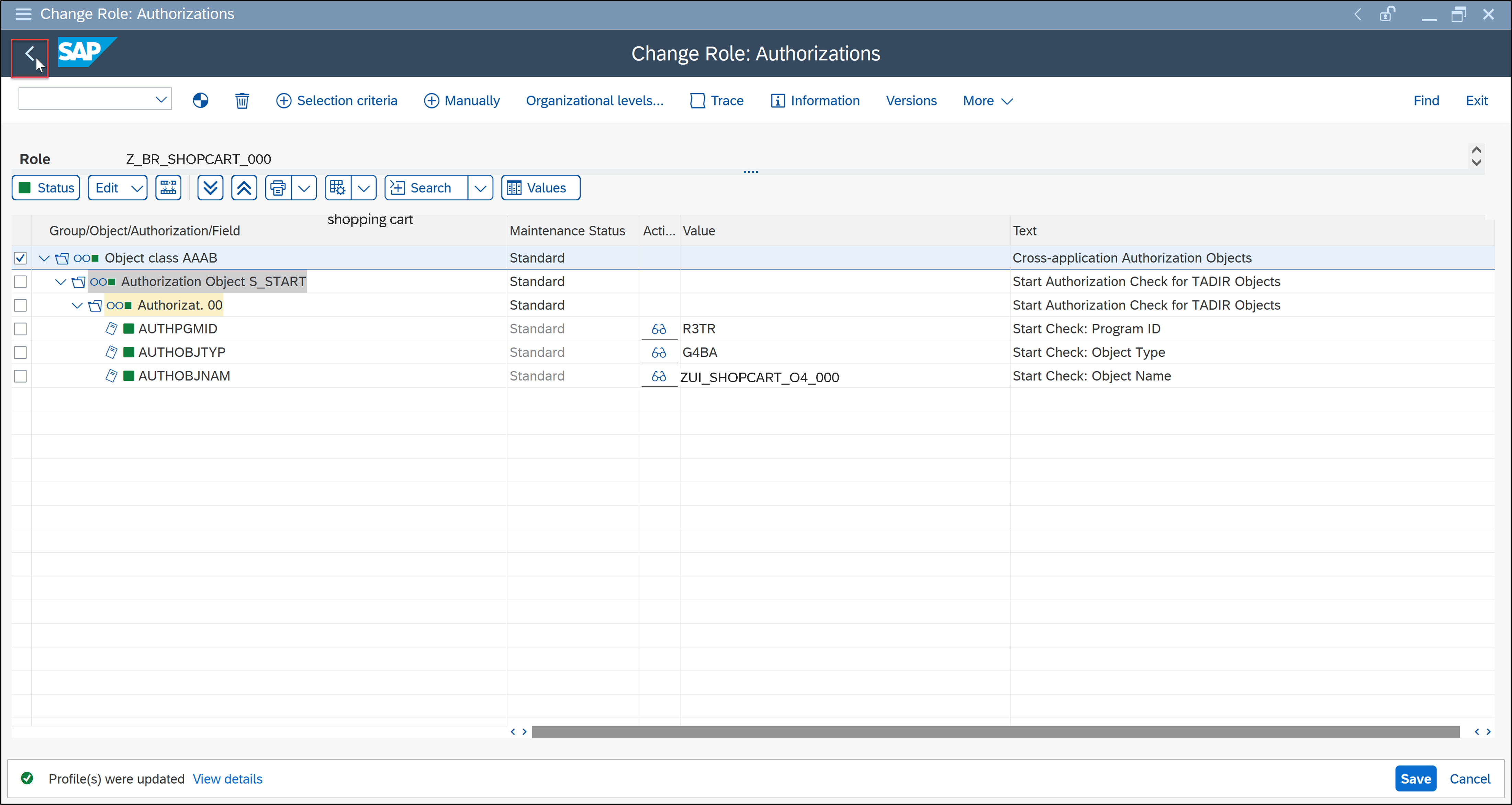Check the Authorization Object S_START checkbox
Viewport: 1512px width, 805px height.
[x=21, y=282]
